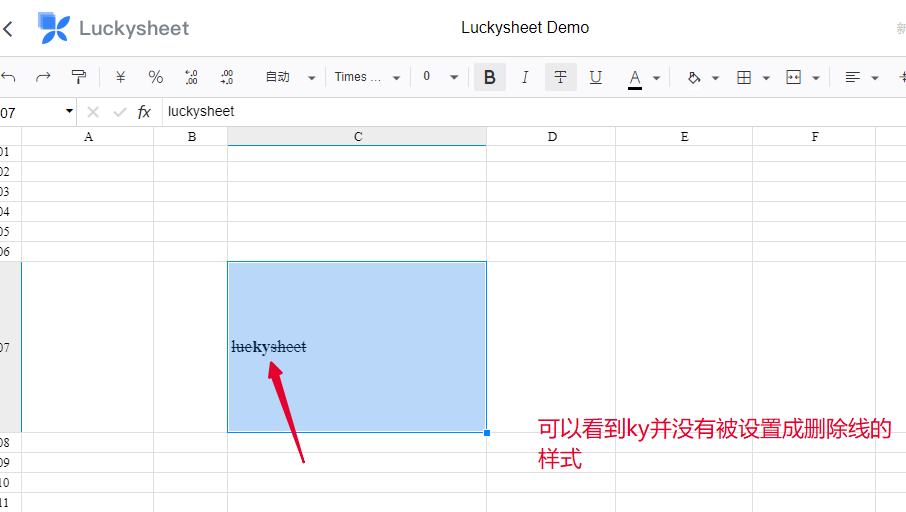Apply cell borders
Image resolution: width=906 pixels, height=512 pixels.
coord(744,77)
